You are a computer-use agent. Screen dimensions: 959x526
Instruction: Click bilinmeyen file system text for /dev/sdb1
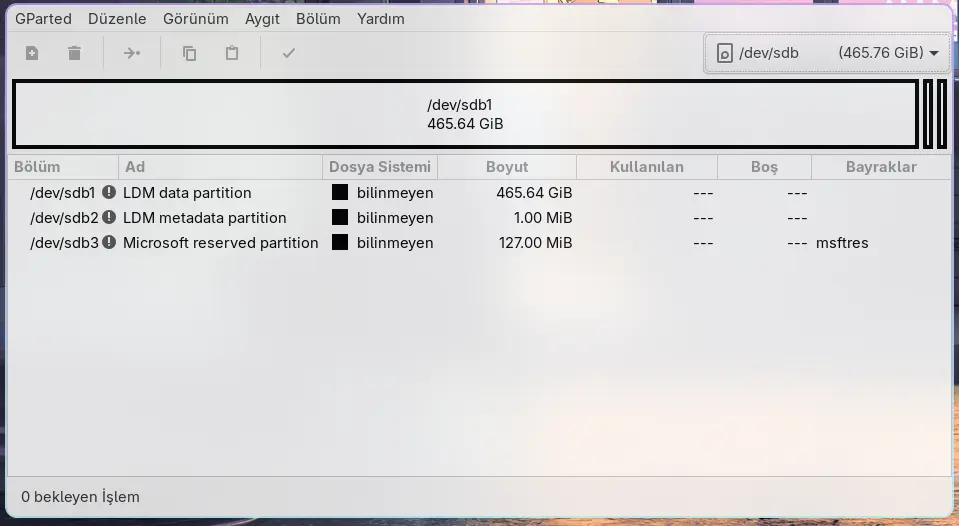pos(395,193)
